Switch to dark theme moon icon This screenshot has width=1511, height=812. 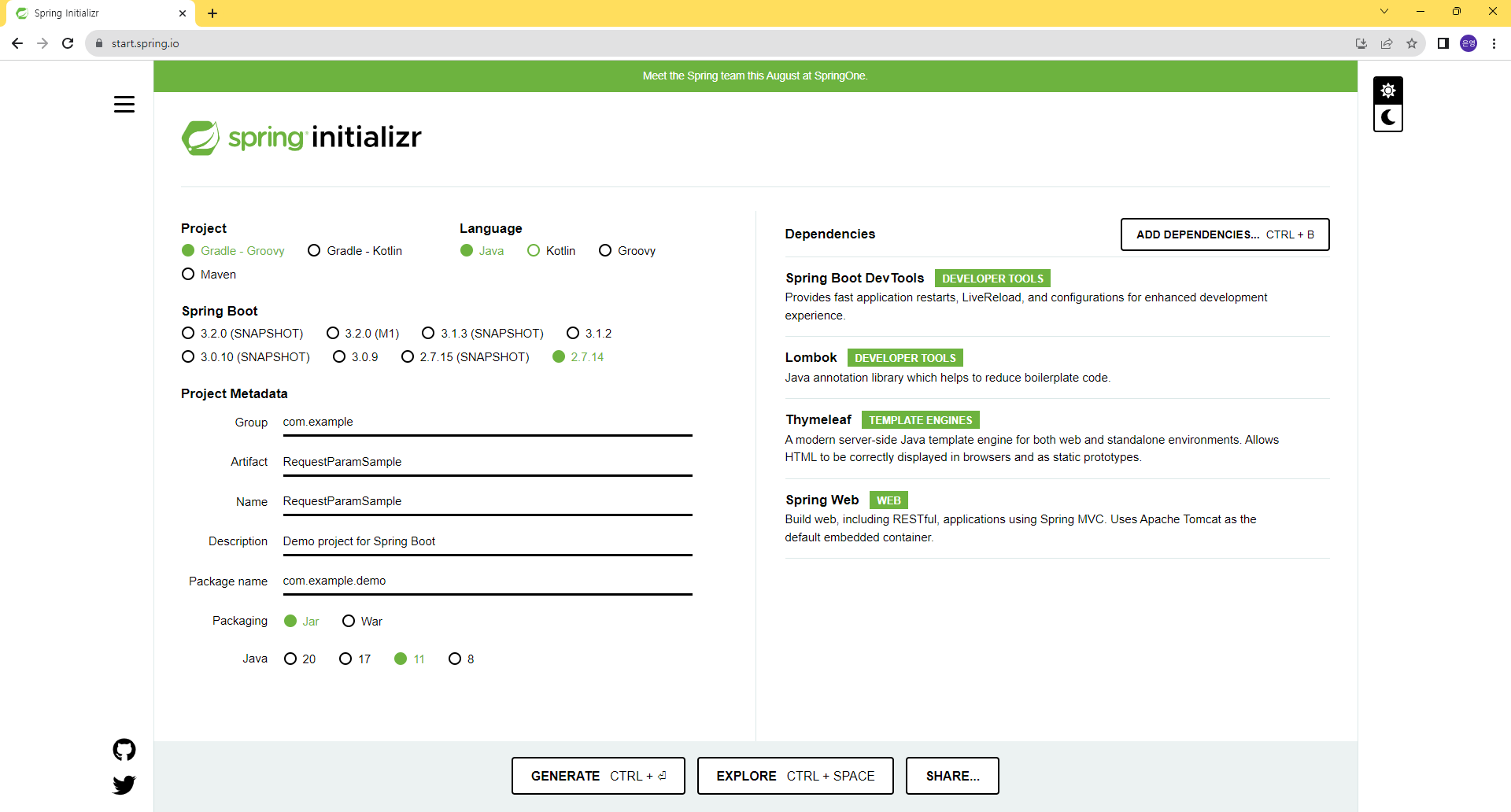[1388, 118]
